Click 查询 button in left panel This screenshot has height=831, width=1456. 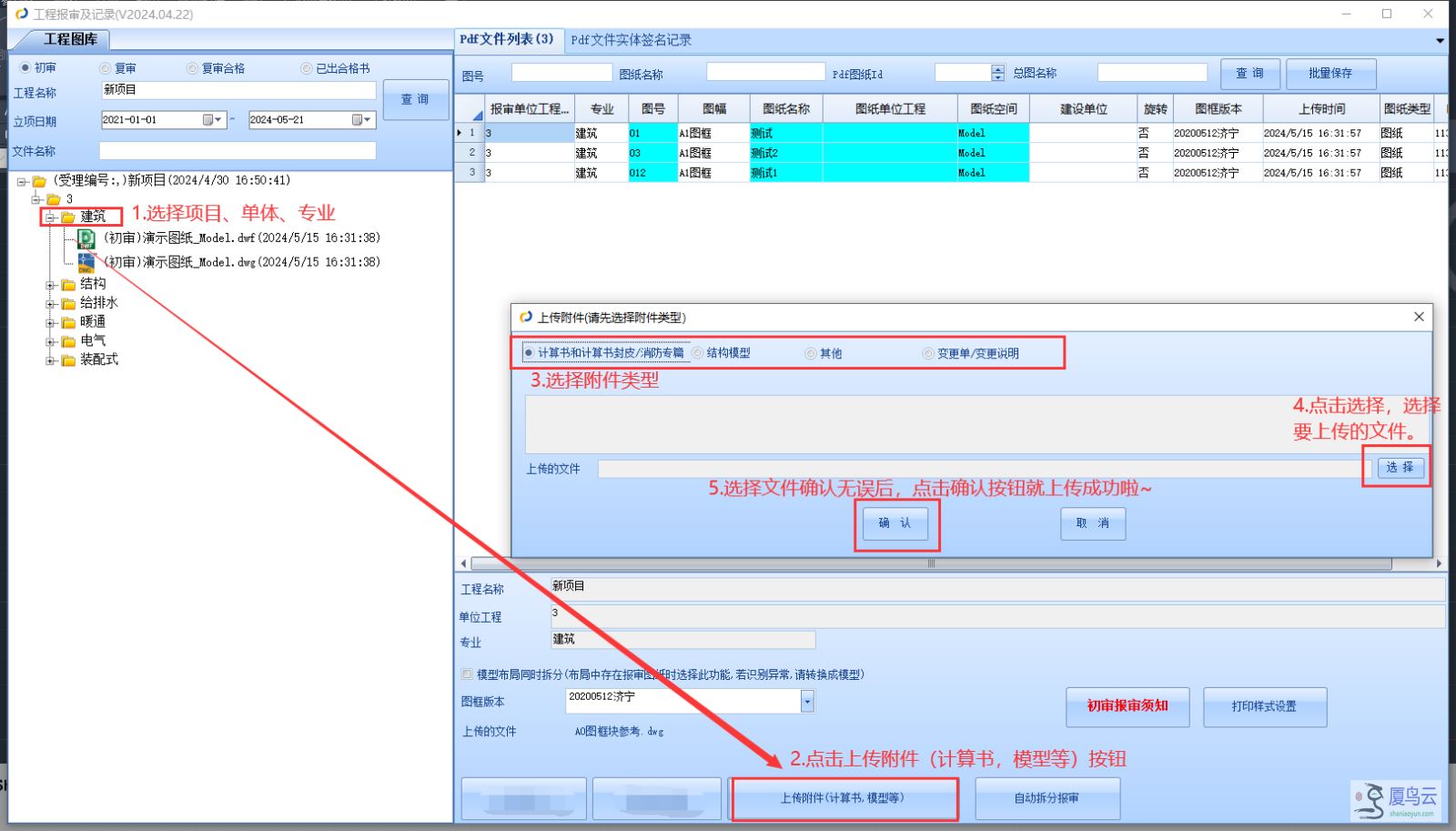[x=416, y=99]
